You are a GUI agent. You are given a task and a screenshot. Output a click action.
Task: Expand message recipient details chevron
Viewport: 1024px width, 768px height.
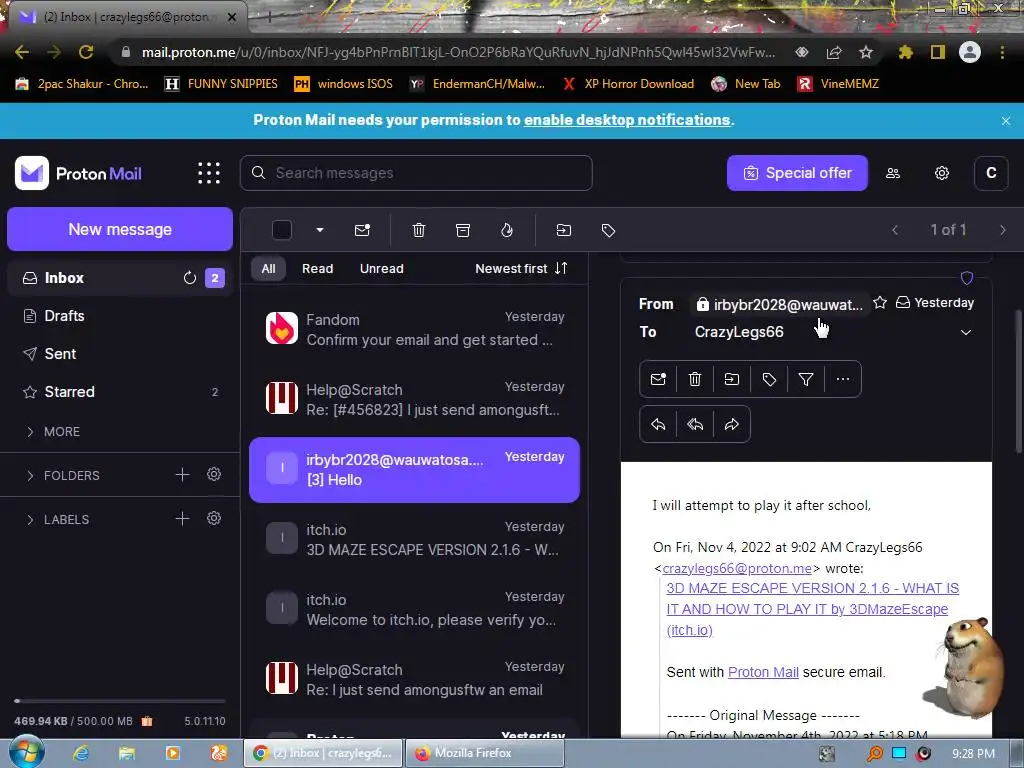(966, 332)
